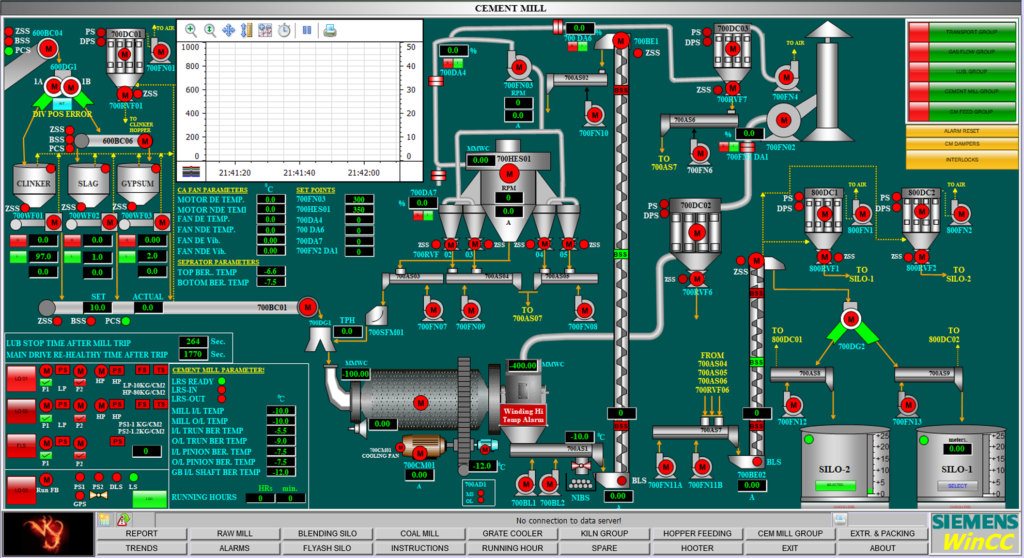Click the colored trend legend icon below chart
This screenshot has width=1024, height=558.
191,172
